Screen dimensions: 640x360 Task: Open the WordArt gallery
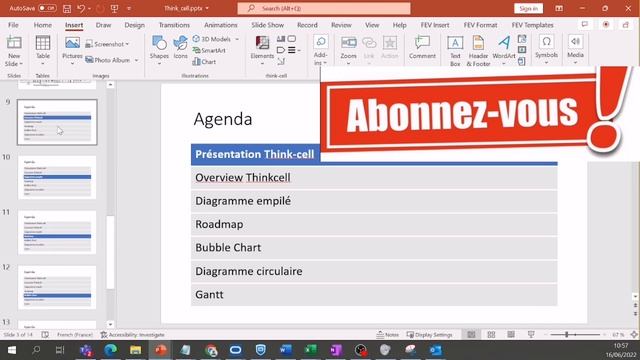tap(504, 50)
